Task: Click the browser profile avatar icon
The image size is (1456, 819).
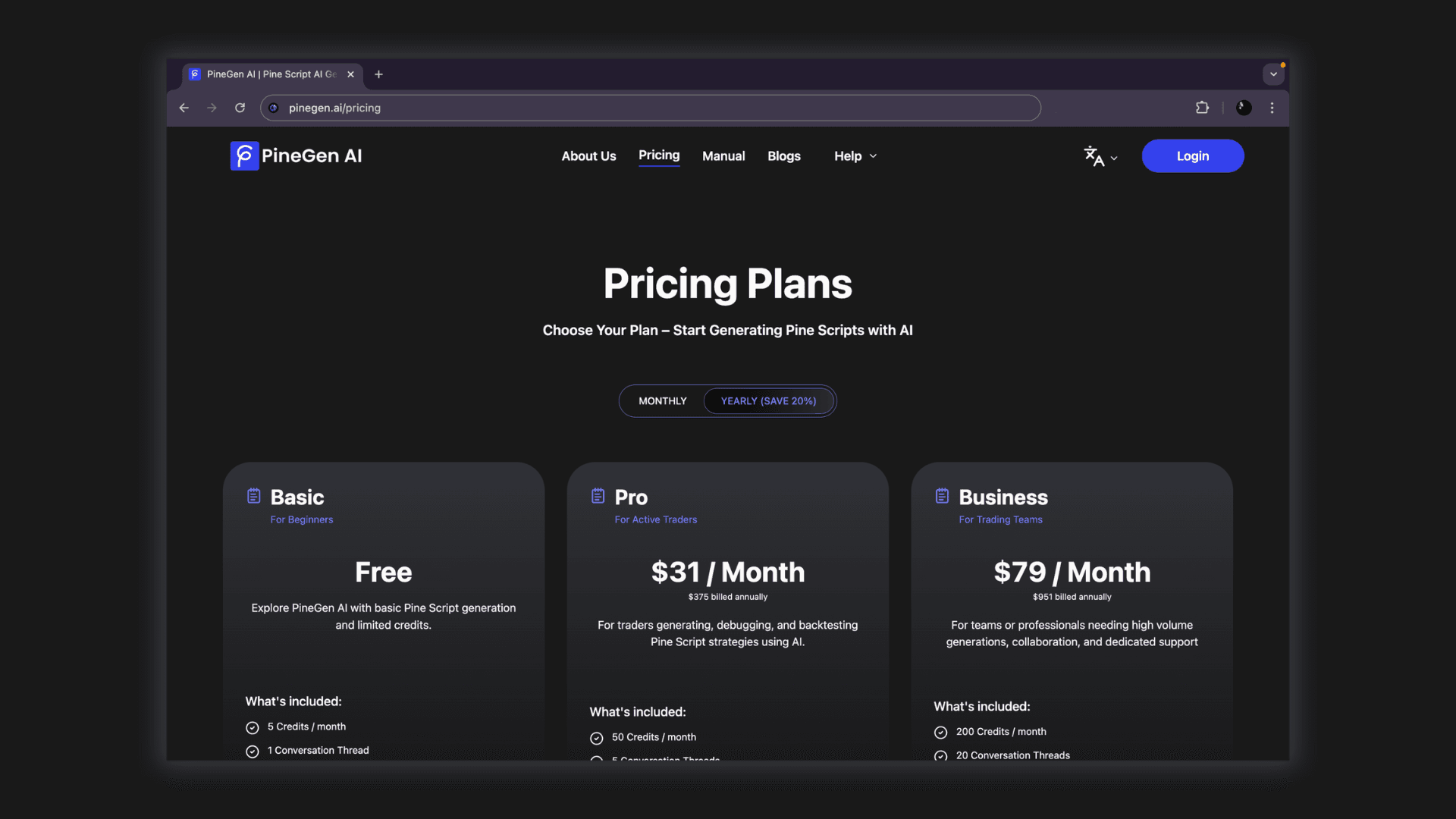Action: (x=1244, y=108)
